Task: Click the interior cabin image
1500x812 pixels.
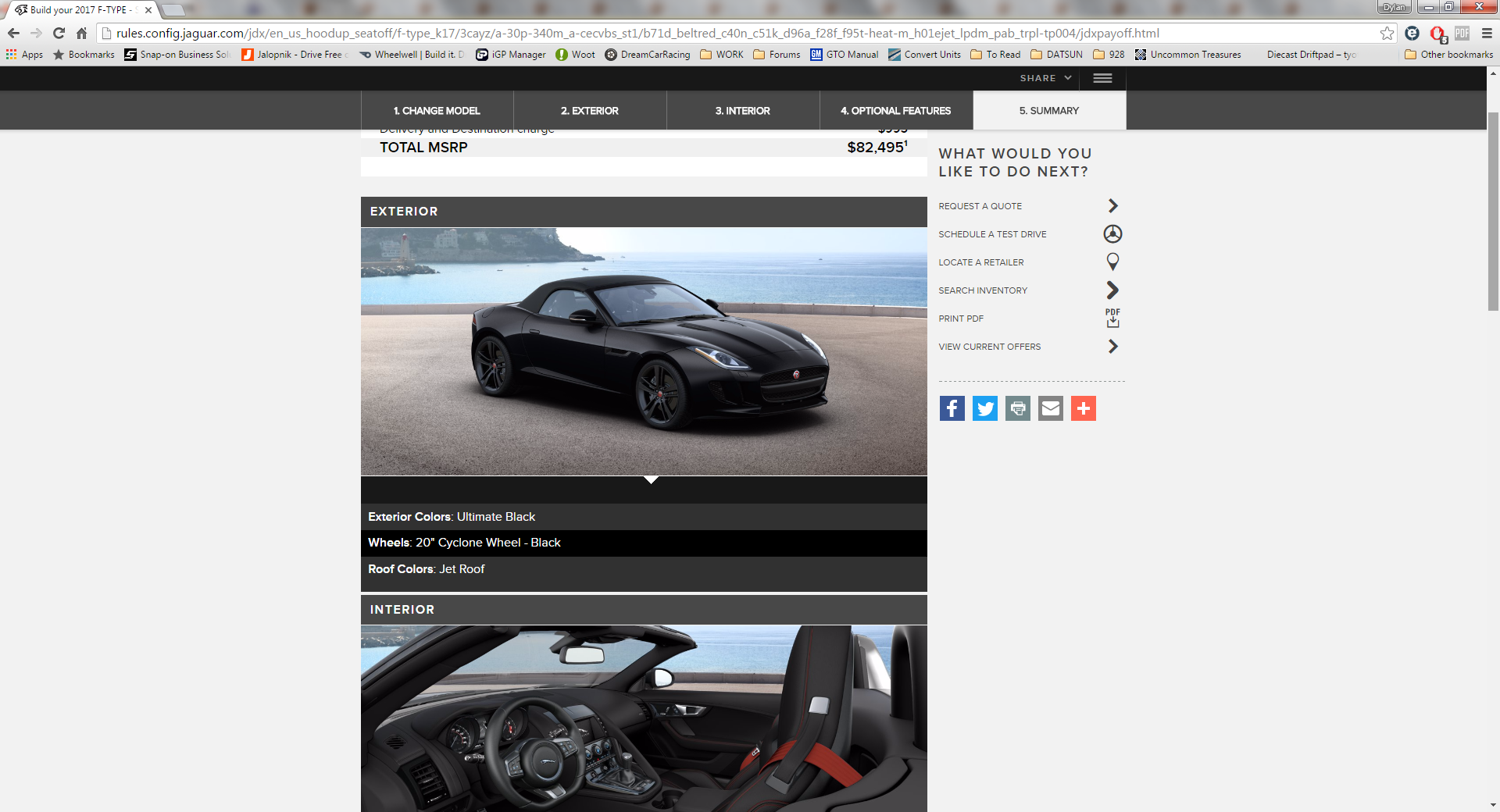Action: (644, 718)
